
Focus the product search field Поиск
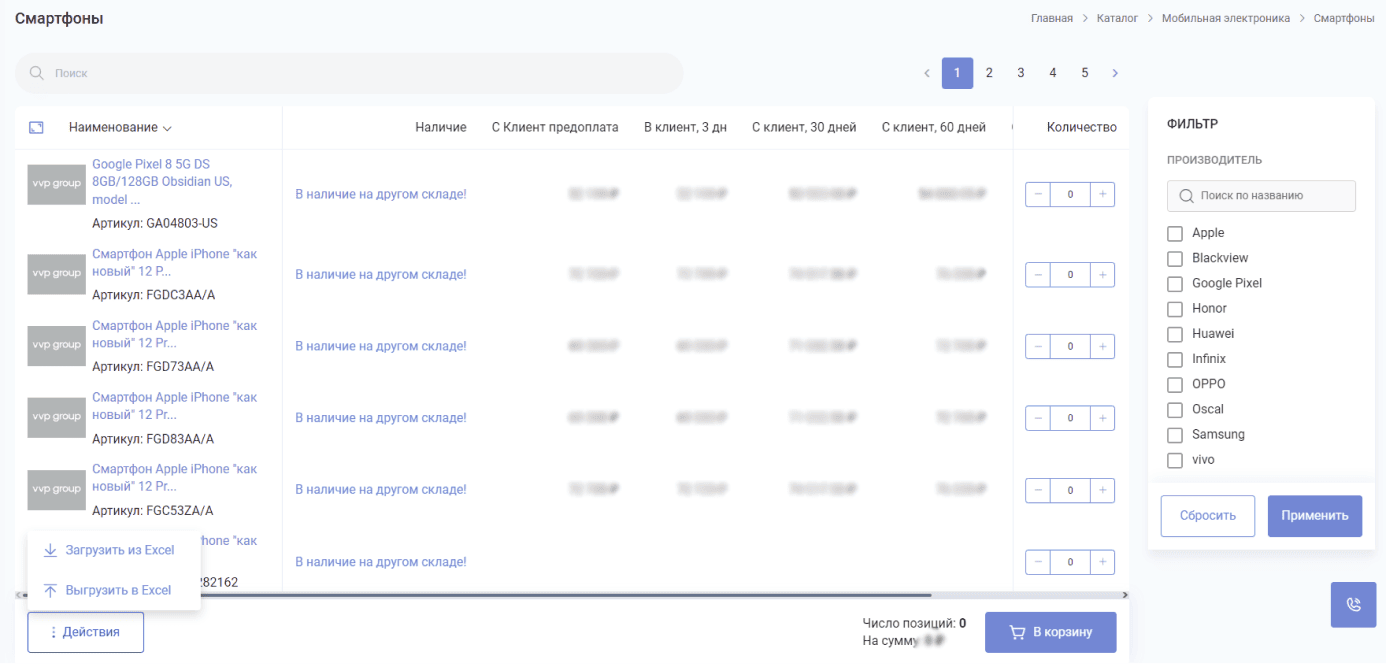pos(349,73)
